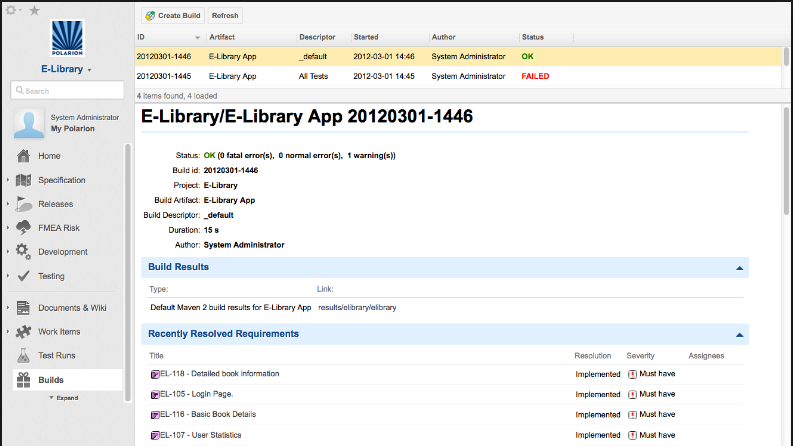Collapse Recently Resolved Requirements section
The image size is (793, 446).
click(739, 335)
